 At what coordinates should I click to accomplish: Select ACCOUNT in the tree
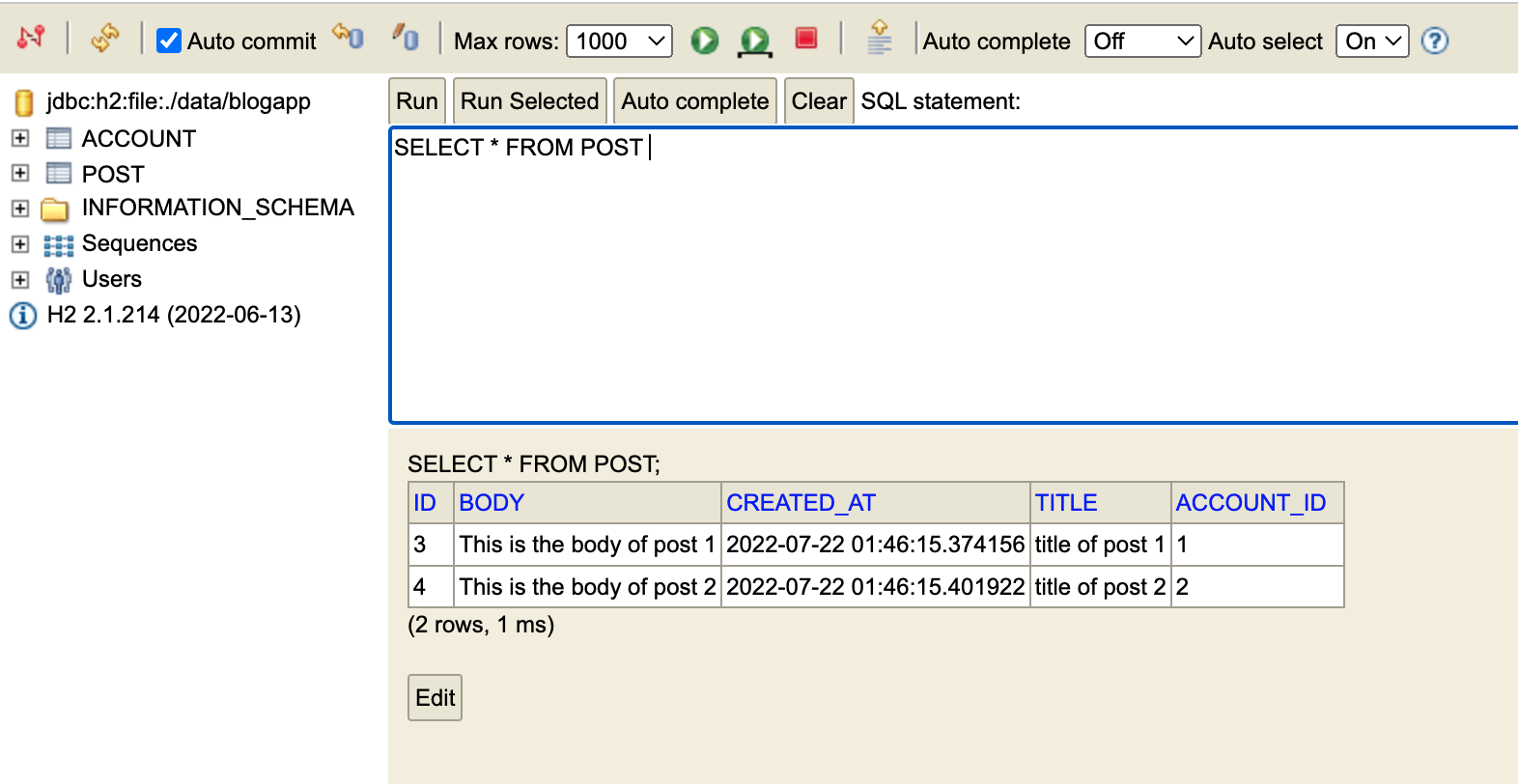(x=139, y=139)
